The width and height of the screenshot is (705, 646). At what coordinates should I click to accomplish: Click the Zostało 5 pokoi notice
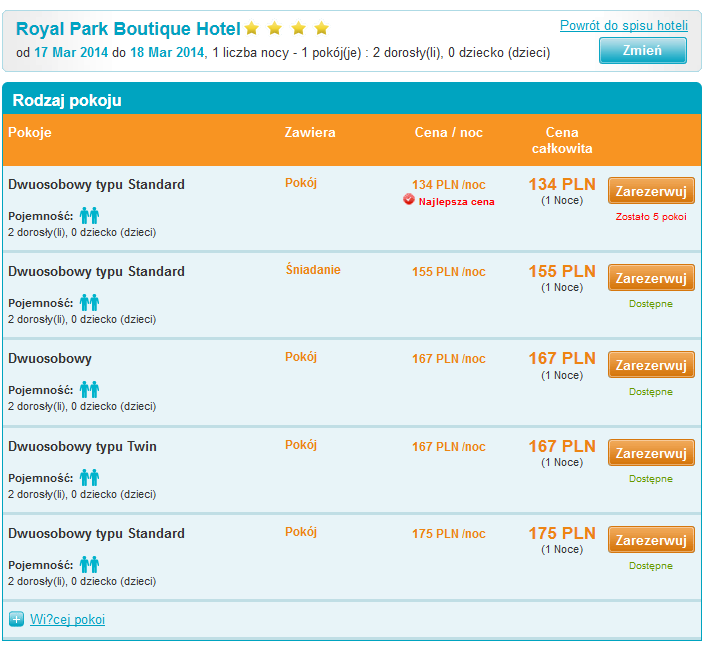tap(651, 217)
